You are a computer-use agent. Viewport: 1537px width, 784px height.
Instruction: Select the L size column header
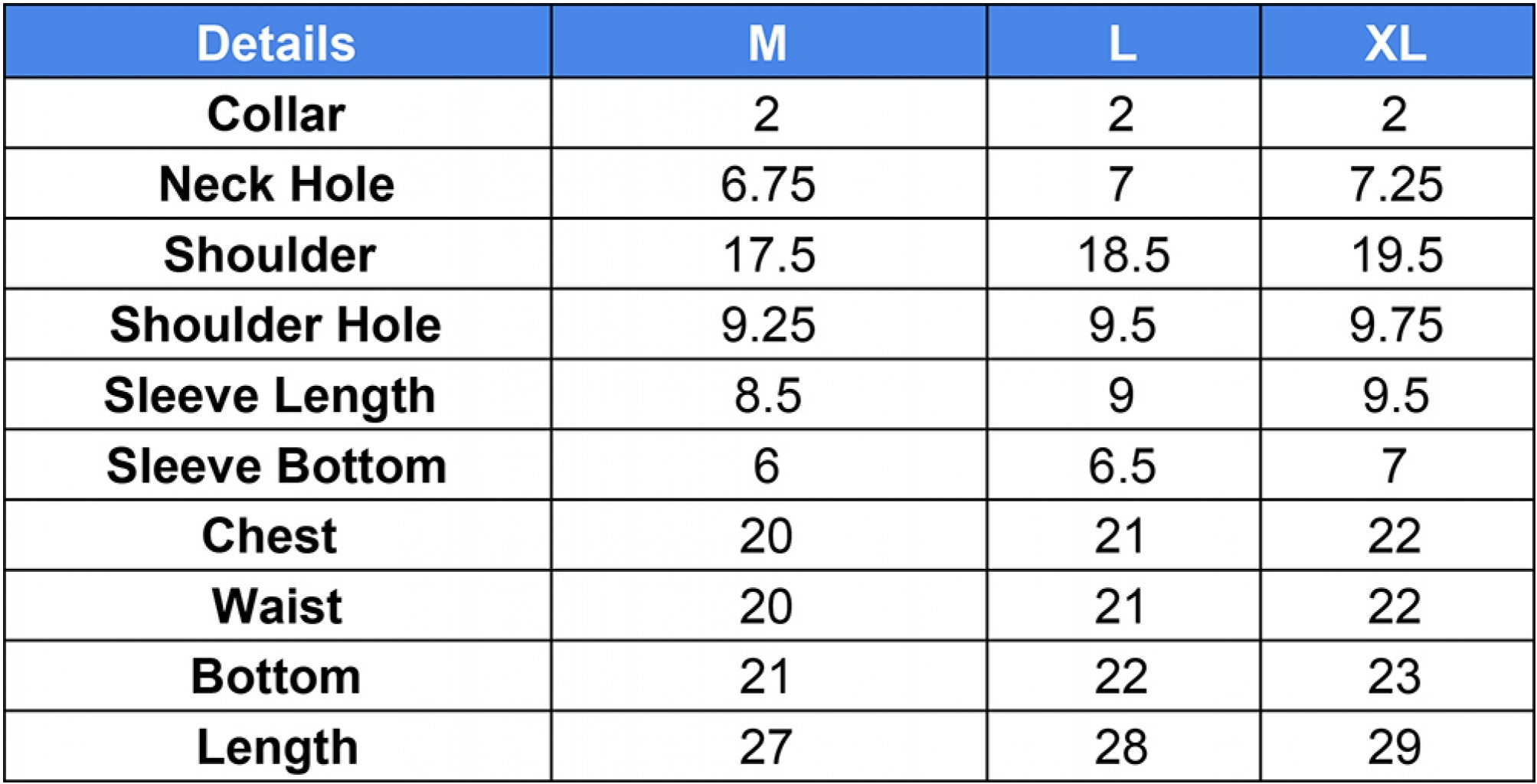(x=1122, y=43)
